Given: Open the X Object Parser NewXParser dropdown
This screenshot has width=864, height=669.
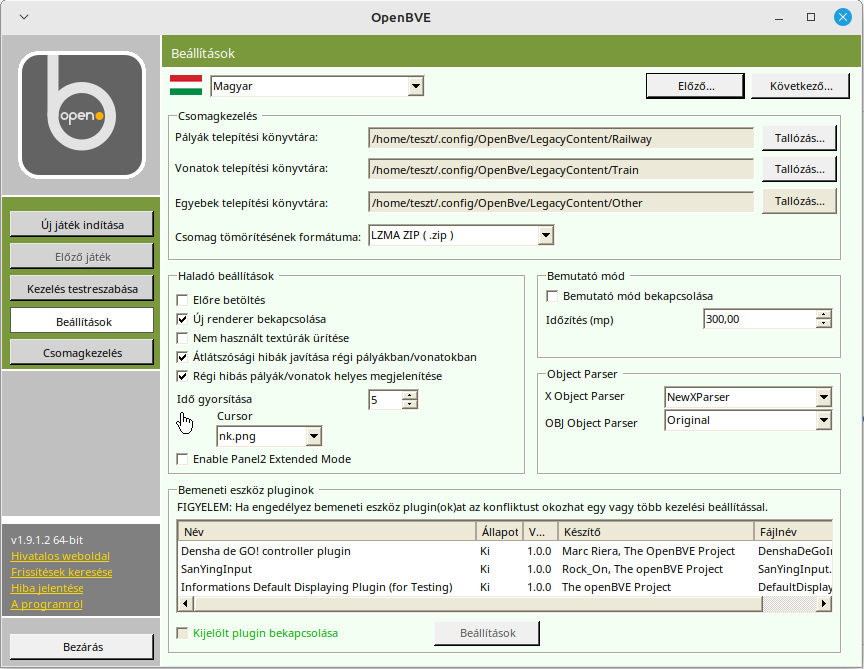Looking at the screenshot, I should point(824,397).
